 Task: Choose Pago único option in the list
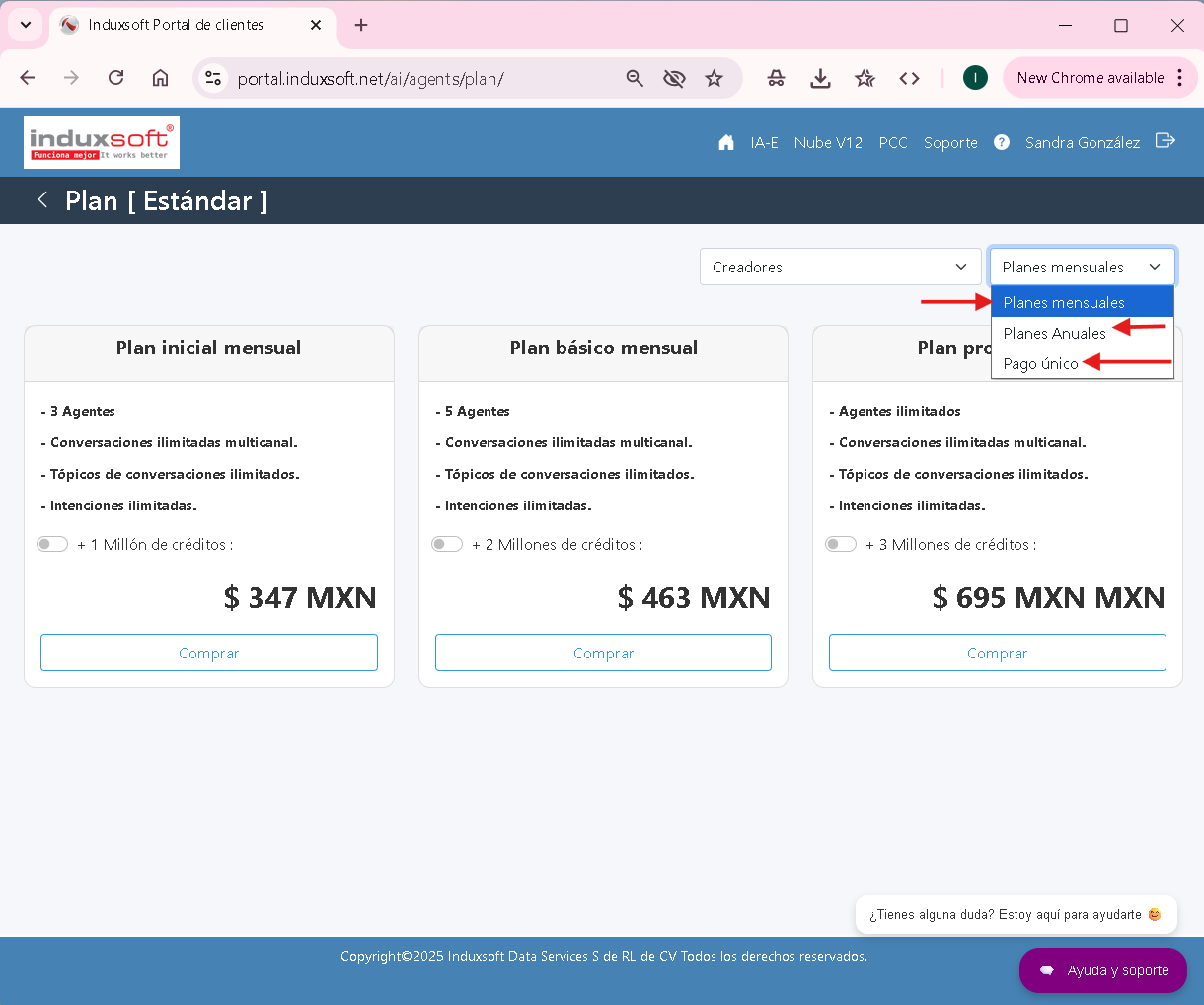(x=1040, y=363)
